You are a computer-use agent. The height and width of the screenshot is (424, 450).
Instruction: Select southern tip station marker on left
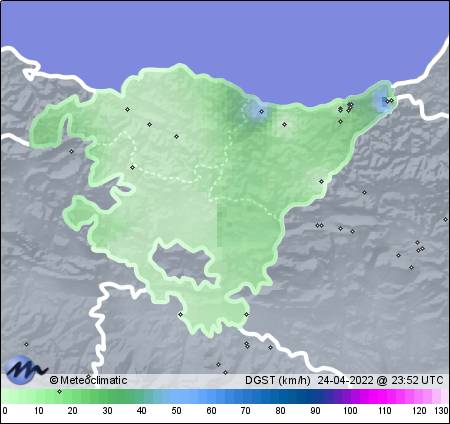(x=180, y=314)
